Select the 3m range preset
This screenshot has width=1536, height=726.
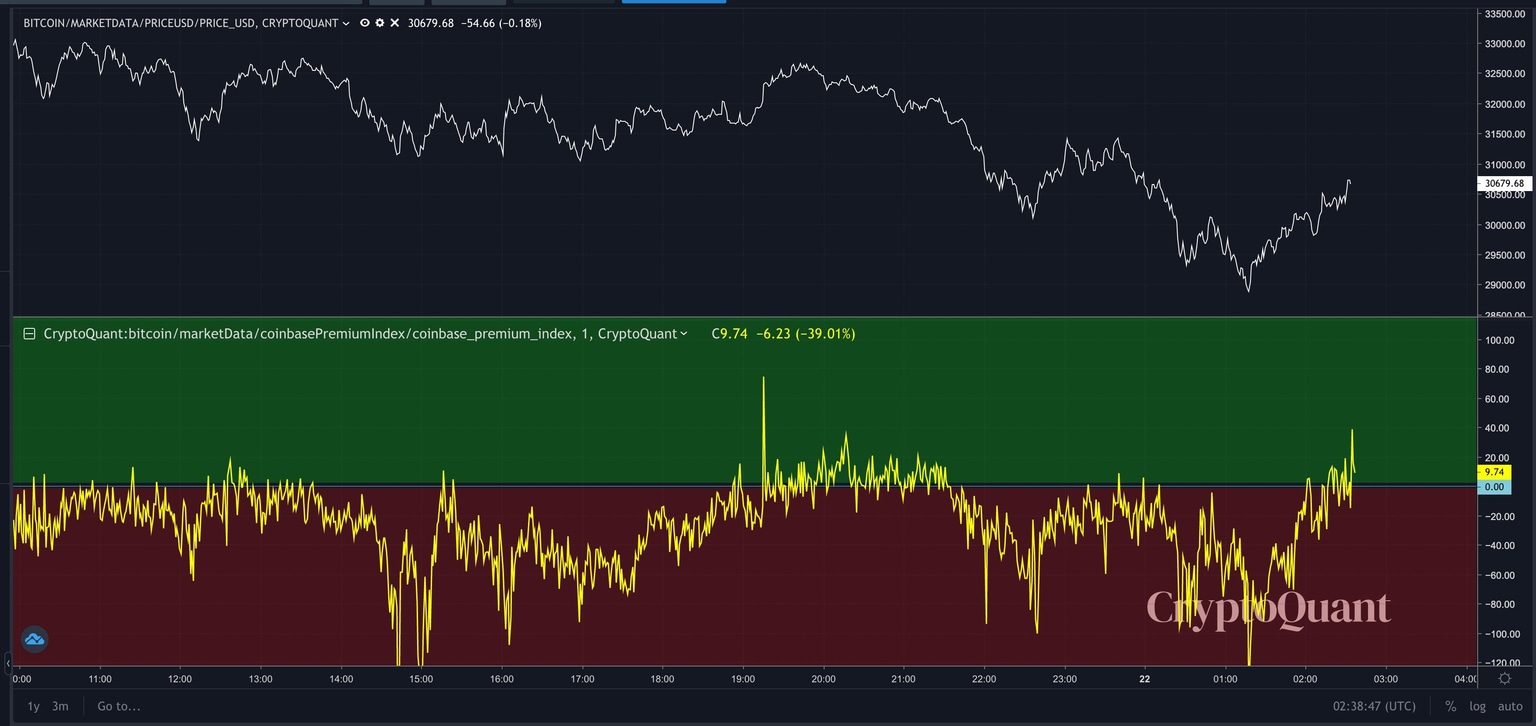pos(60,706)
